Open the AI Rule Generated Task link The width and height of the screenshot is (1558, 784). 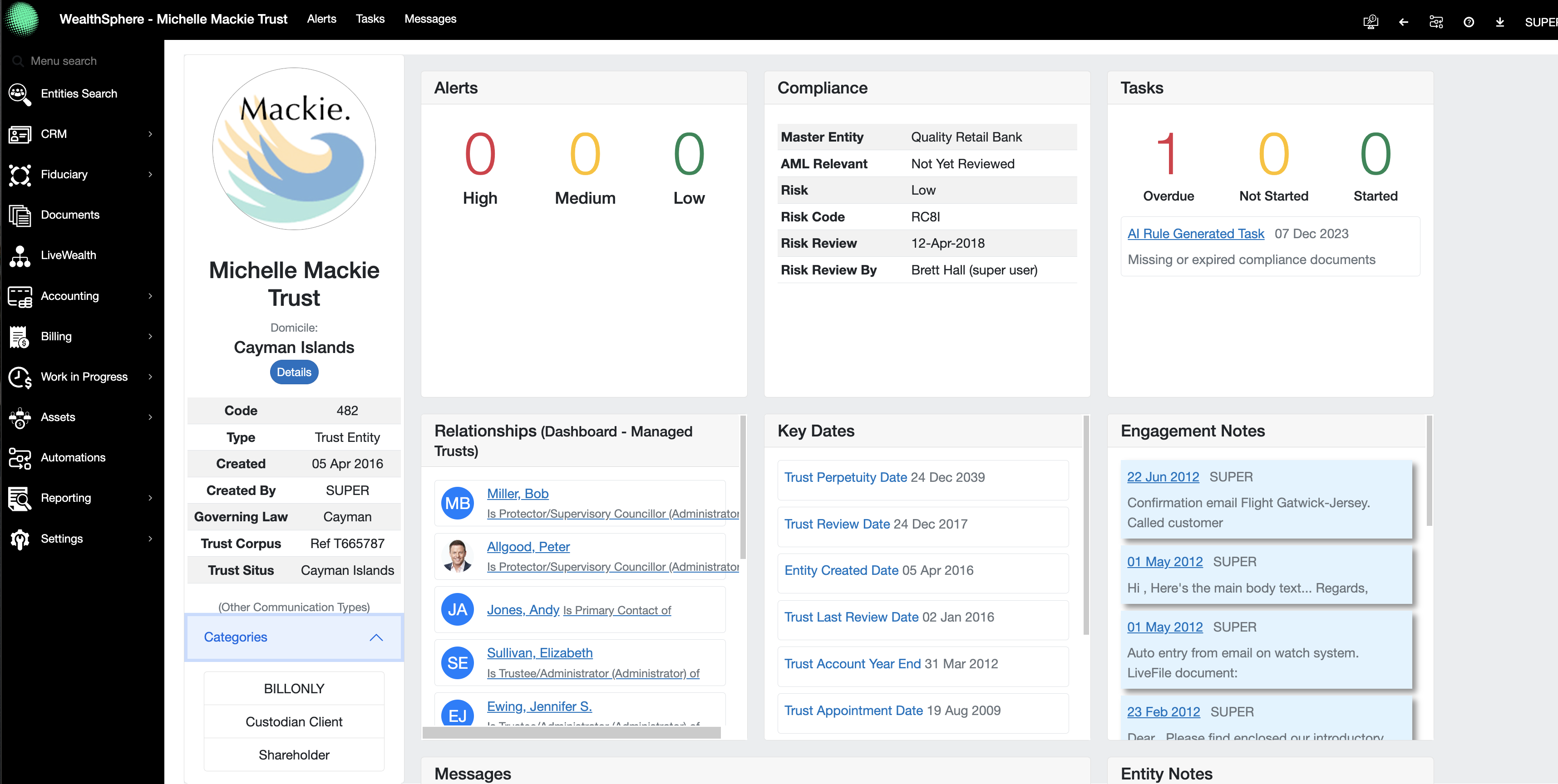coord(1196,233)
